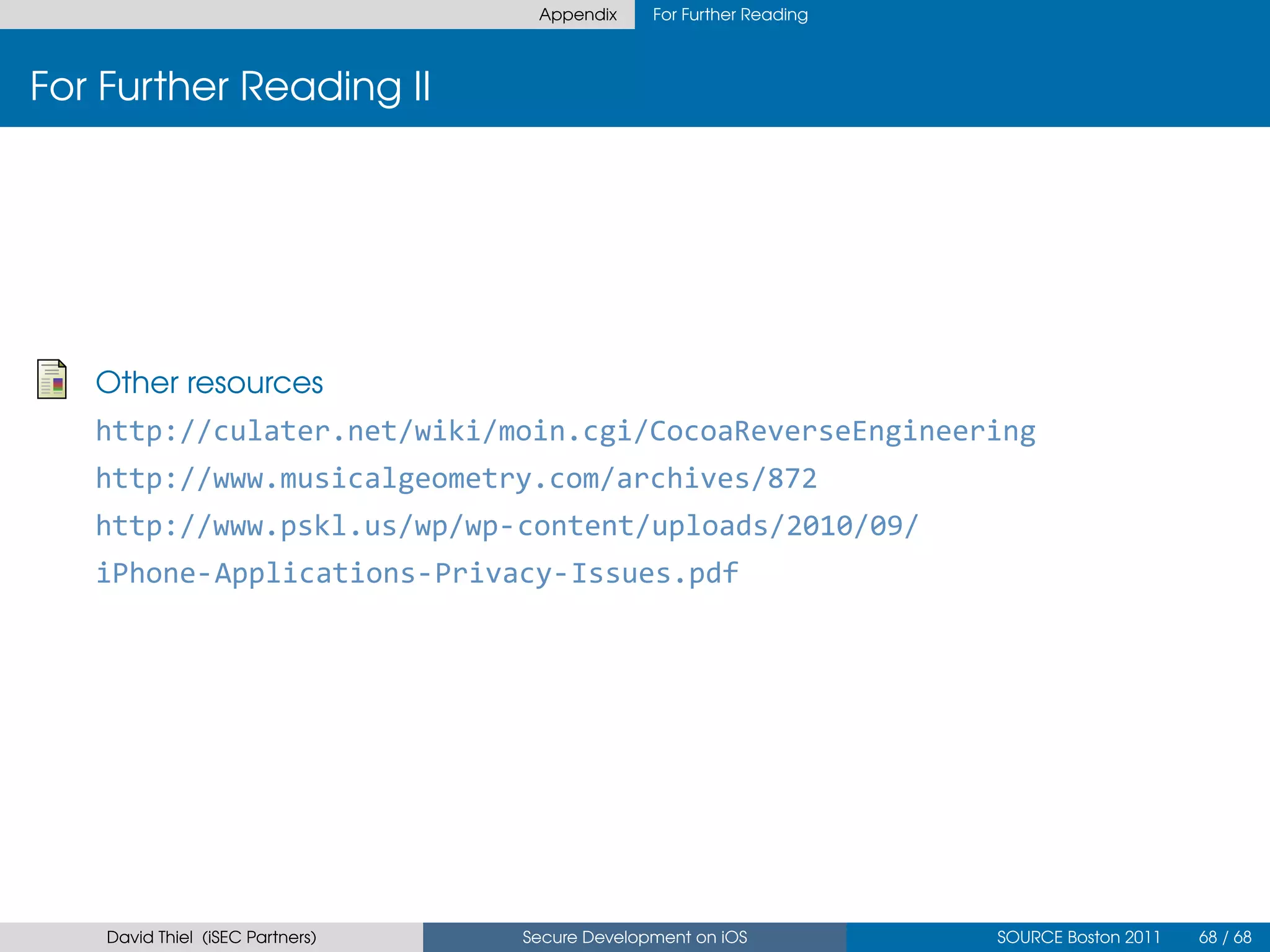Screen dimensions: 1270x952
Task: Follow the www.pskl.us wp-content uploads link
Action: (x=507, y=526)
